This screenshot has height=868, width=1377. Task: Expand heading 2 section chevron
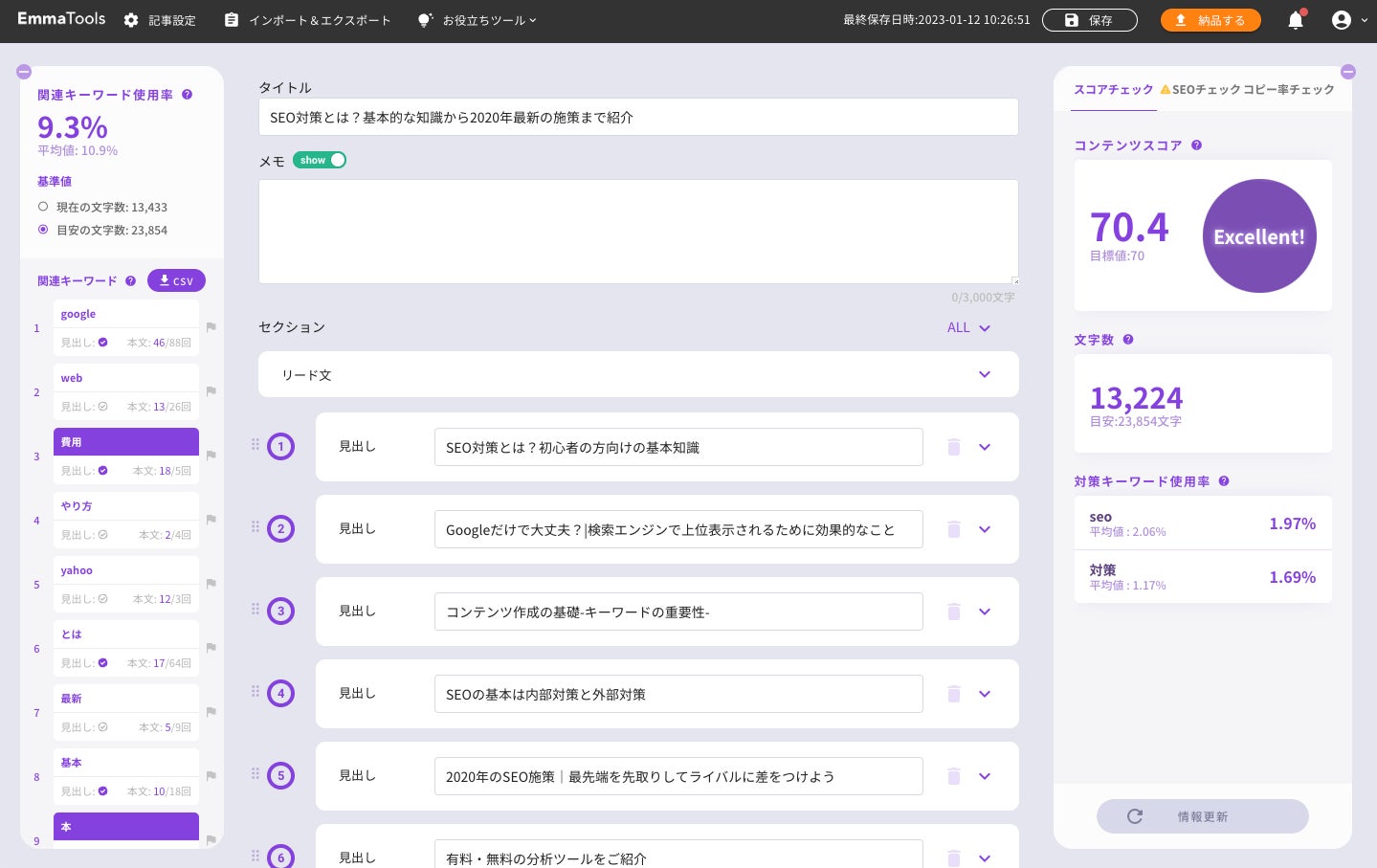[x=985, y=529]
